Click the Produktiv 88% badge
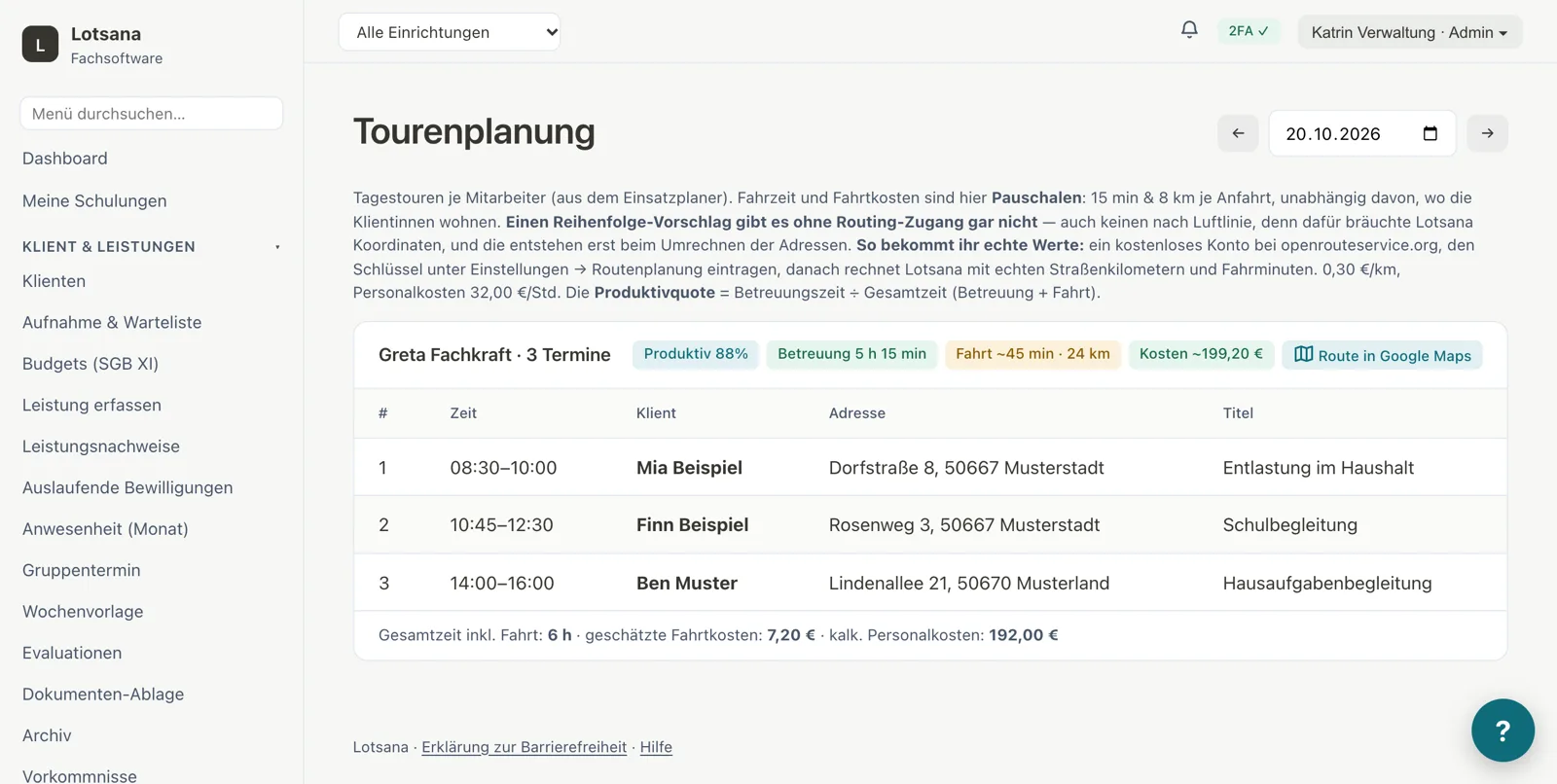 [696, 354]
